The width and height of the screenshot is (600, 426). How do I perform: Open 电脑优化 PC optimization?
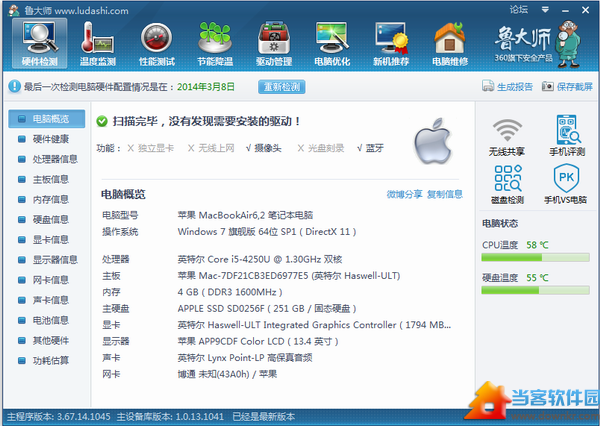[332, 44]
